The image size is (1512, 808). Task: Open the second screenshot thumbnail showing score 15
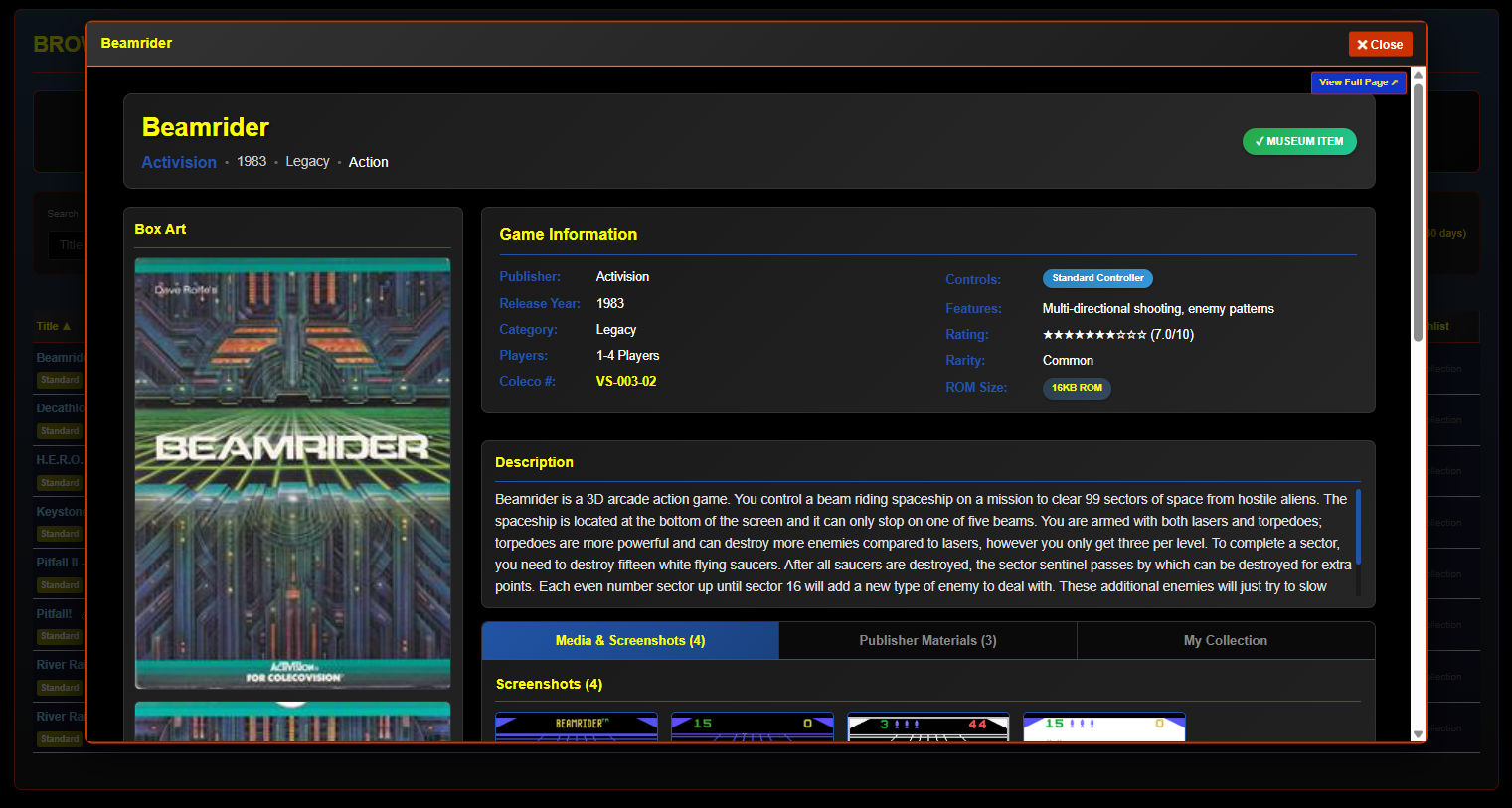[753, 727]
